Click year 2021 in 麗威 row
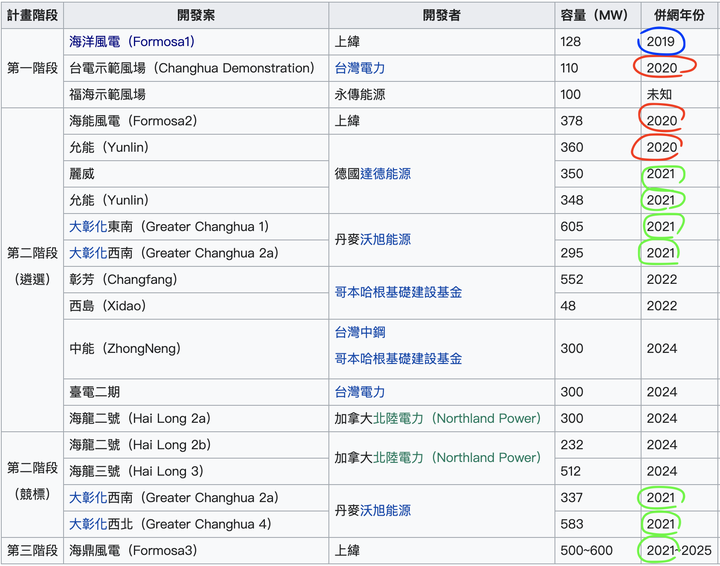720x566 pixels. pos(661,174)
